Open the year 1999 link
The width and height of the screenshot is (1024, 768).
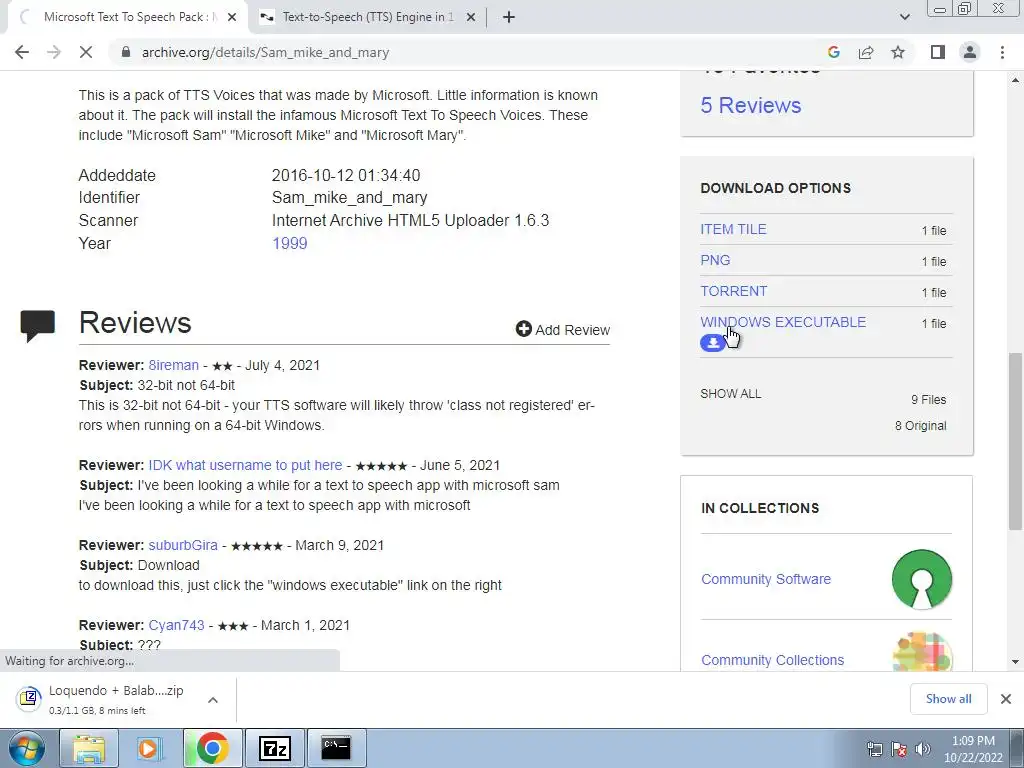tap(289, 244)
